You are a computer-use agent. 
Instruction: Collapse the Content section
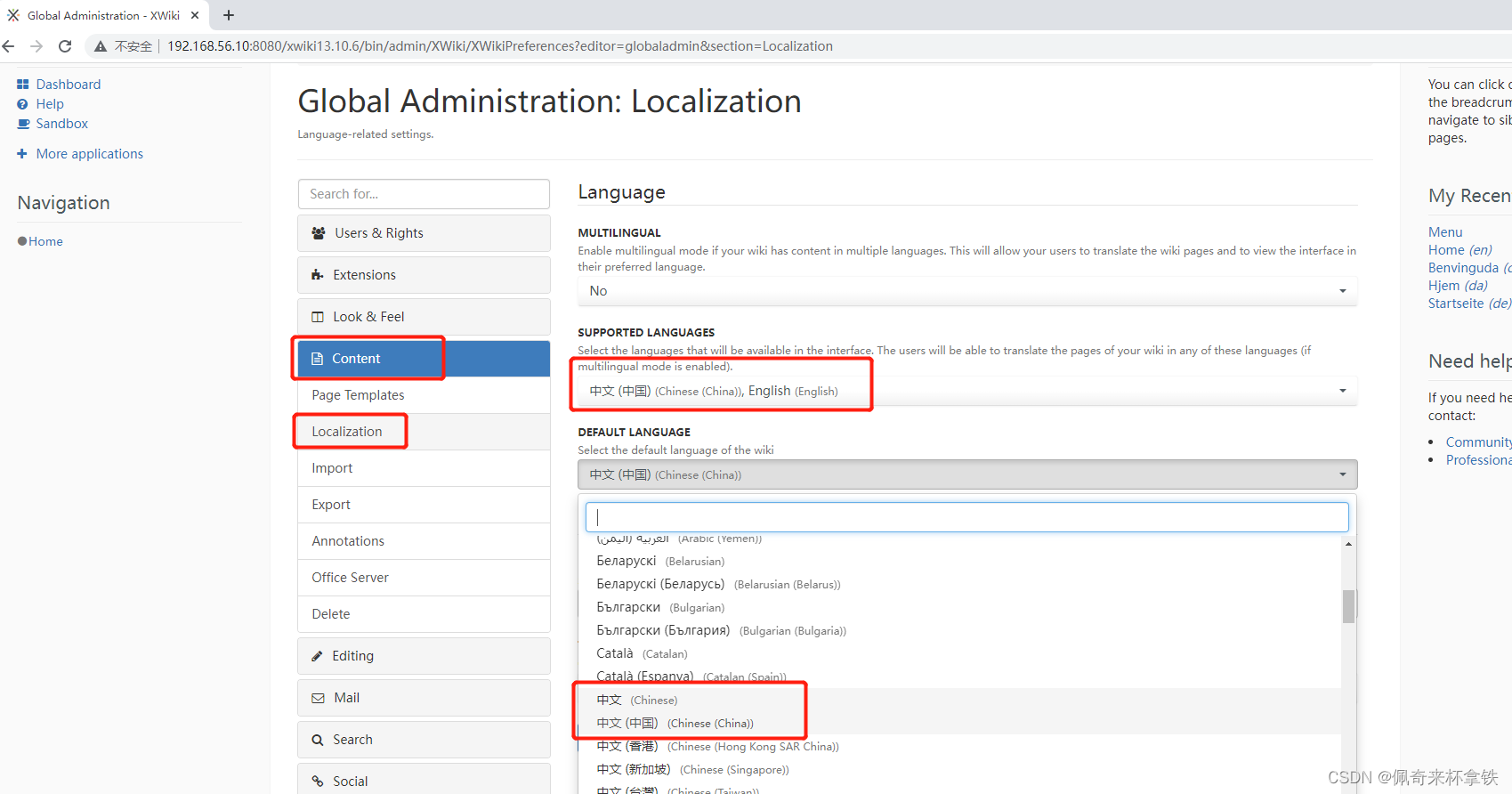pos(424,359)
